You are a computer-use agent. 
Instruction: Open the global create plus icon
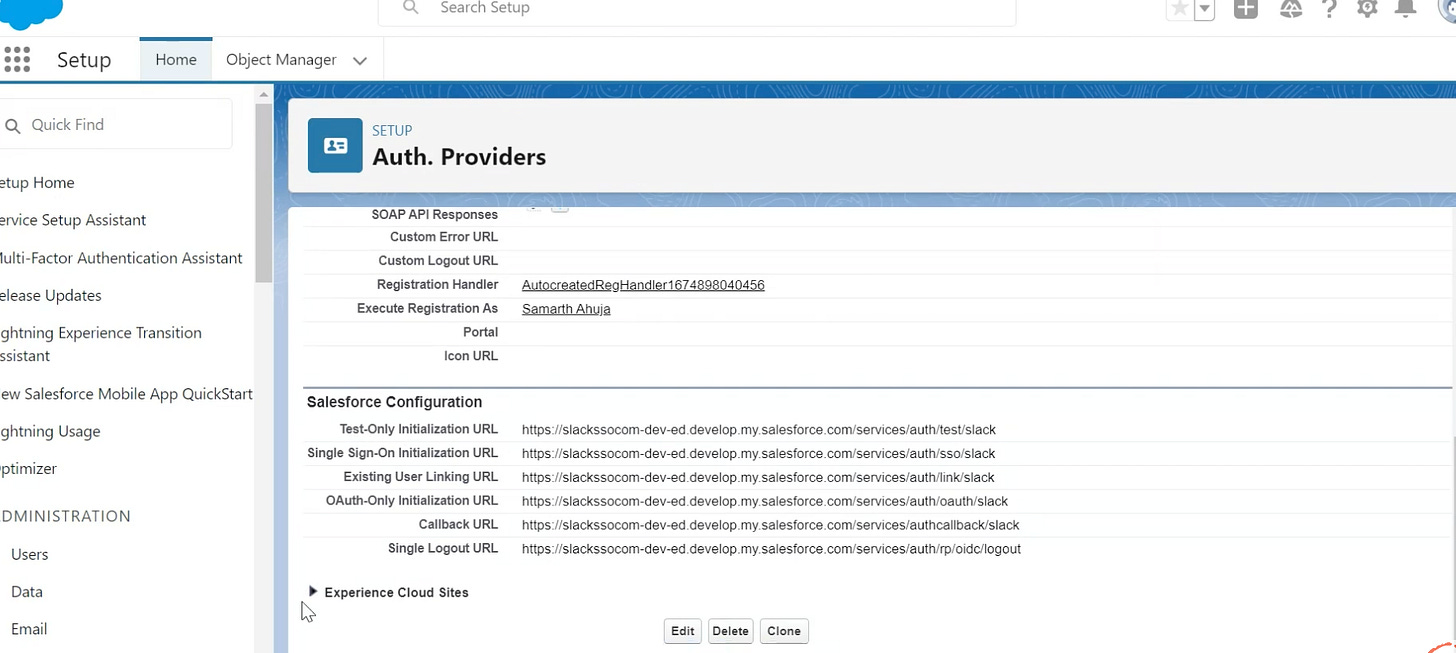(1245, 8)
